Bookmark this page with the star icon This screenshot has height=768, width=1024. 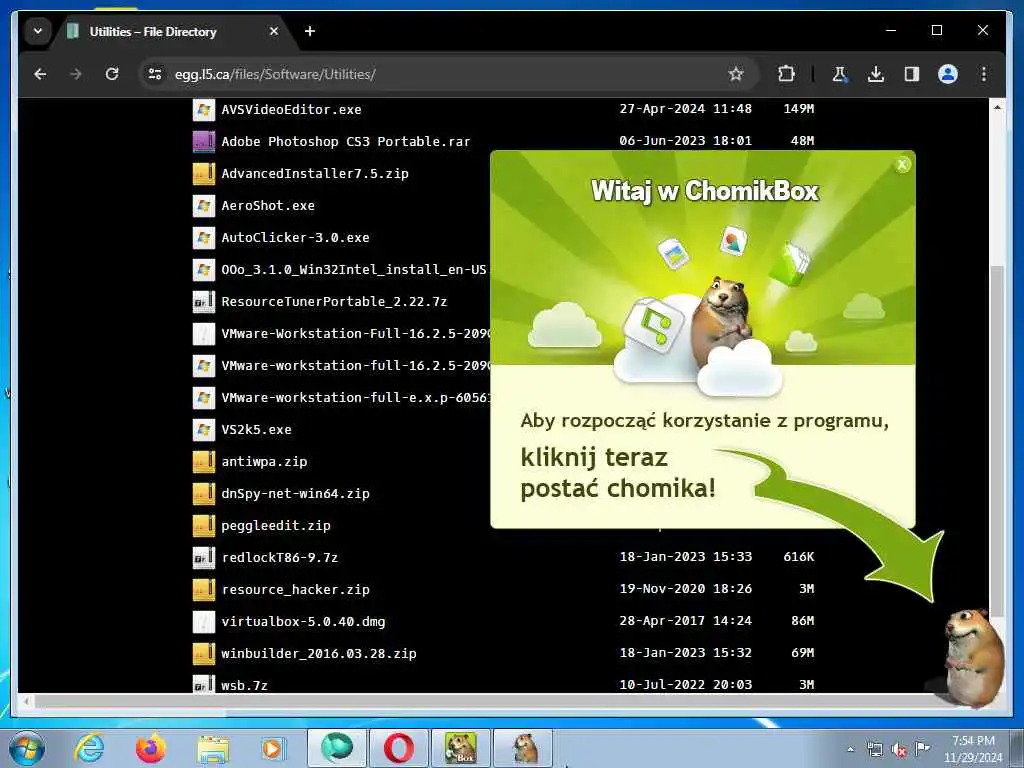(x=736, y=74)
